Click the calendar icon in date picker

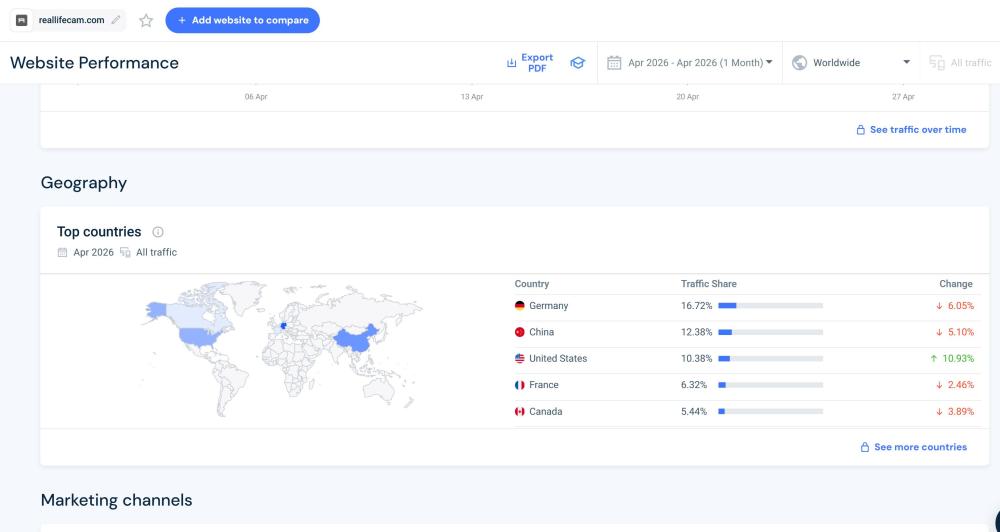pos(614,63)
